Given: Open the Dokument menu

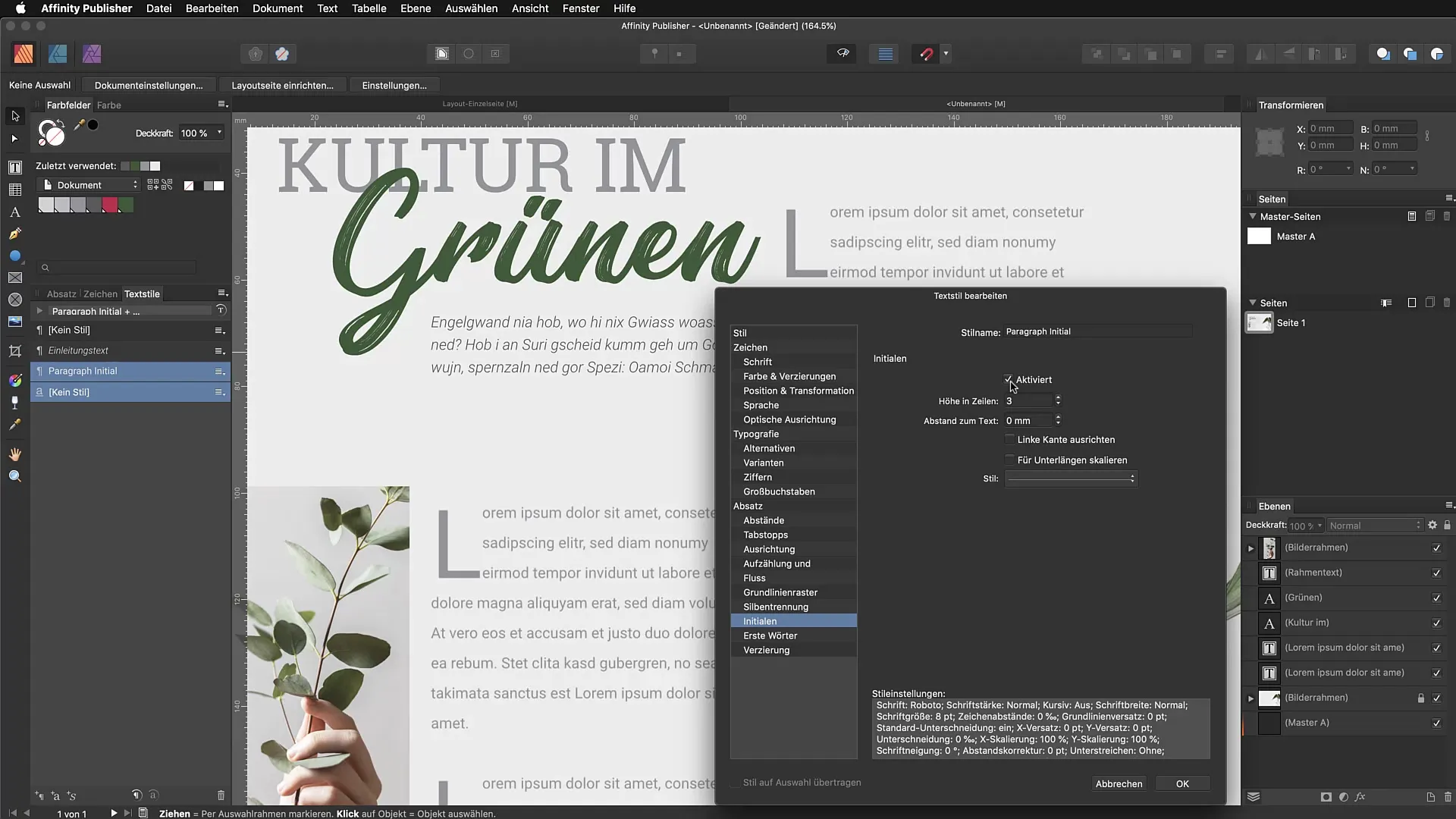Looking at the screenshot, I should point(278,8).
